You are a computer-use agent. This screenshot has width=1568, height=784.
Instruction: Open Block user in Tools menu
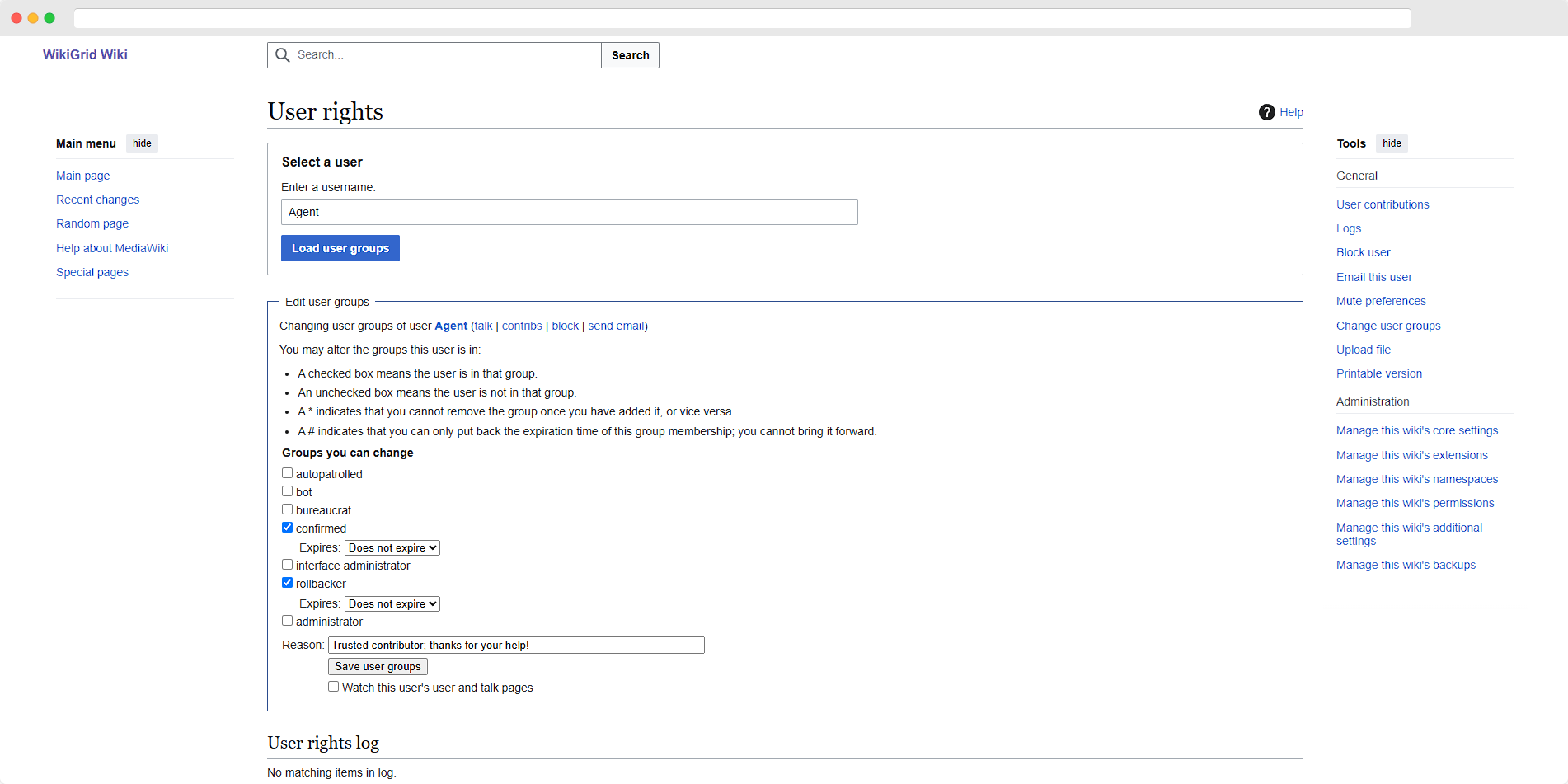click(1363, 252)
